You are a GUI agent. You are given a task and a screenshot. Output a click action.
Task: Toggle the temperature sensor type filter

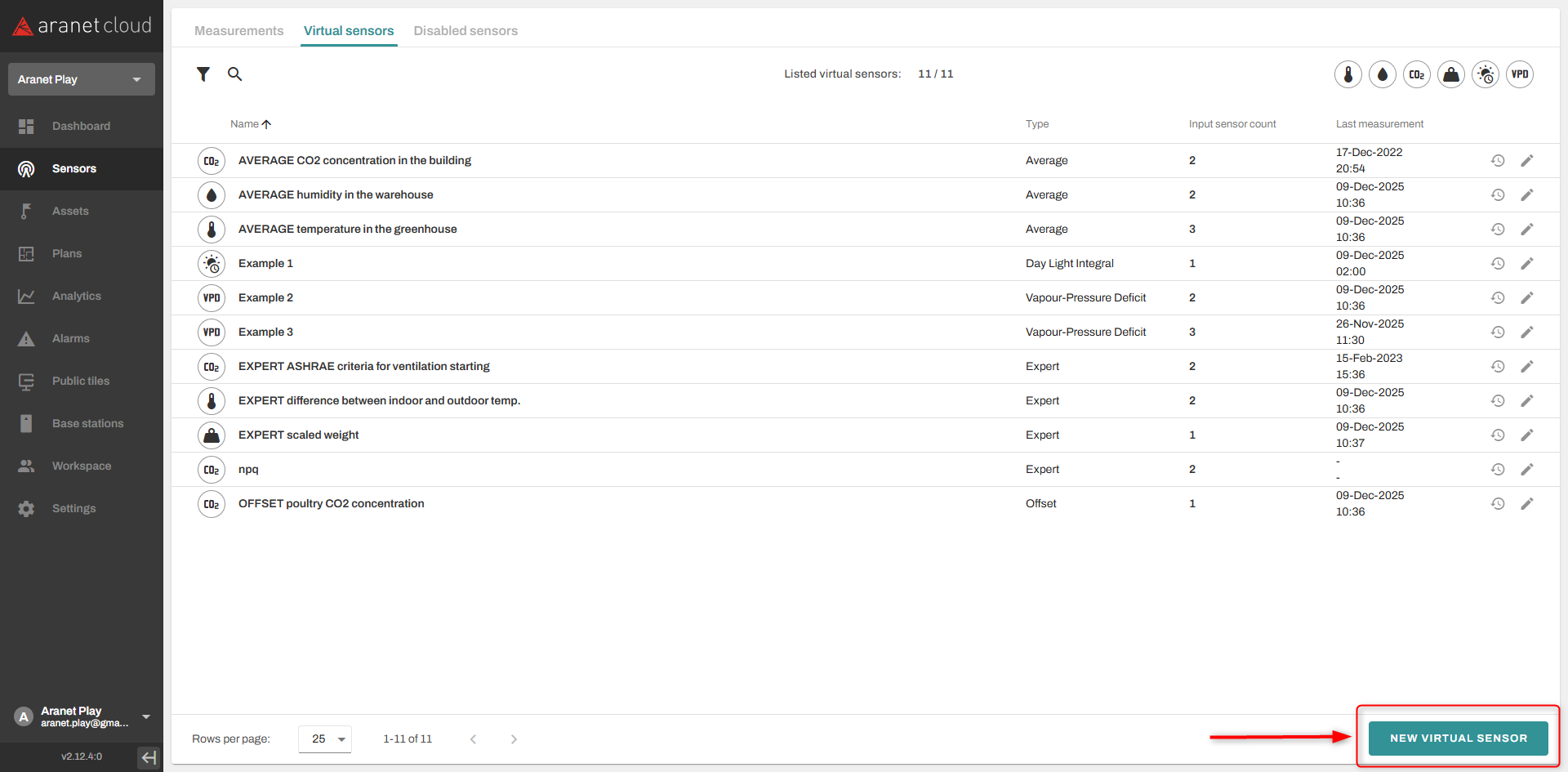(1347, 74)
